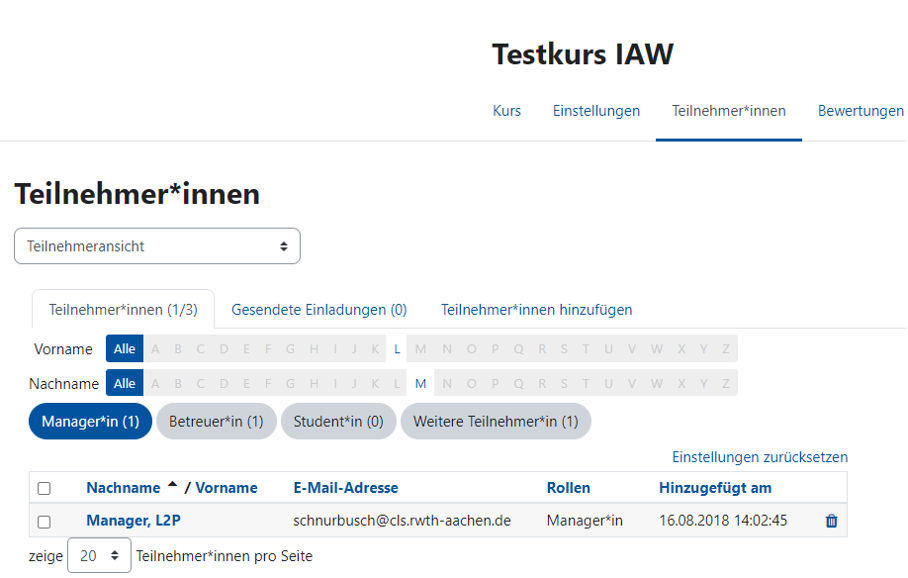Select the Student*in role filter
This screenshot has height=578, width=908.
(x=338, y=421)
